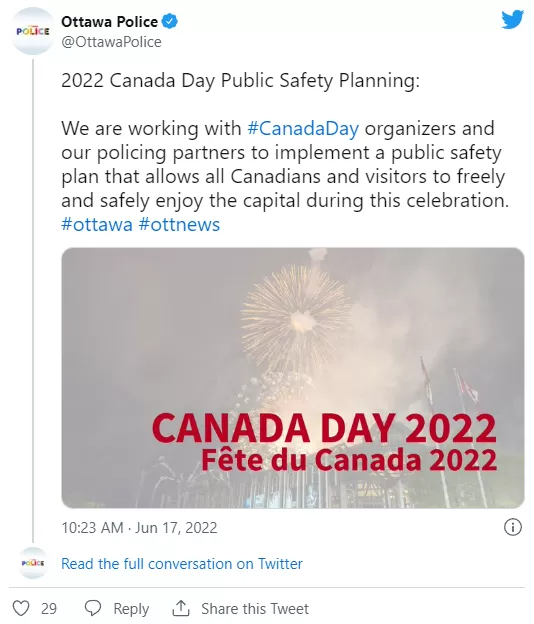The height and width of the screenshot is (624, 534).
Task: Read the full conversation on Twitter
Action: coord(182,564)
